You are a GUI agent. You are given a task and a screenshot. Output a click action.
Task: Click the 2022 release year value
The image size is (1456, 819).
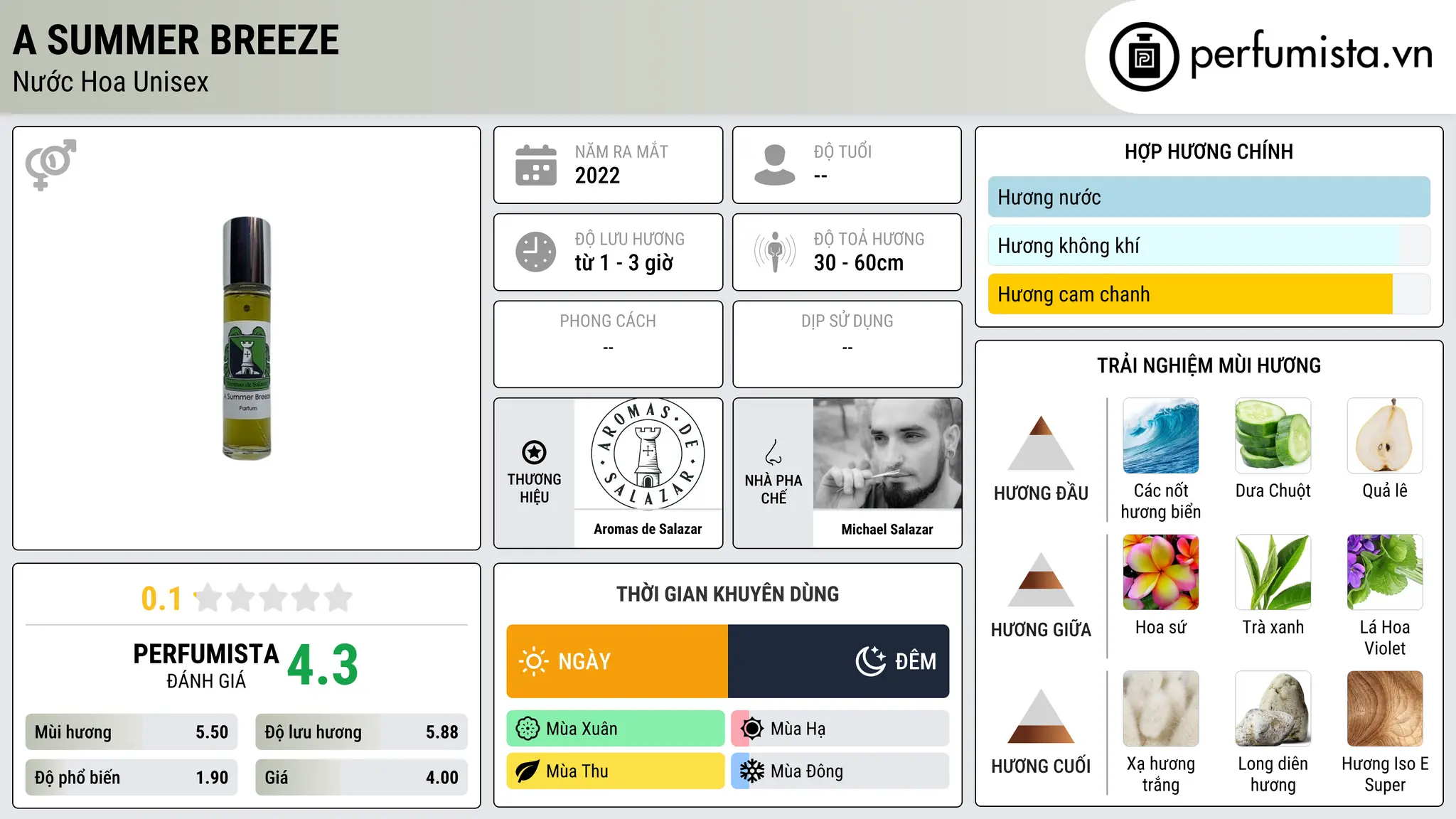pos(597,176)
